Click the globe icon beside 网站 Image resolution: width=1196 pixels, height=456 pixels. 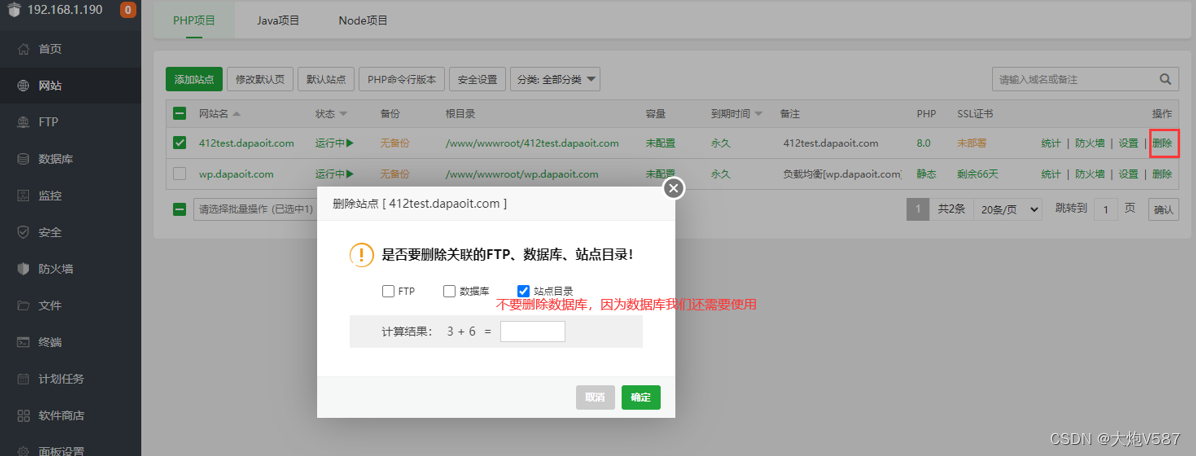(x=23, y=86)
